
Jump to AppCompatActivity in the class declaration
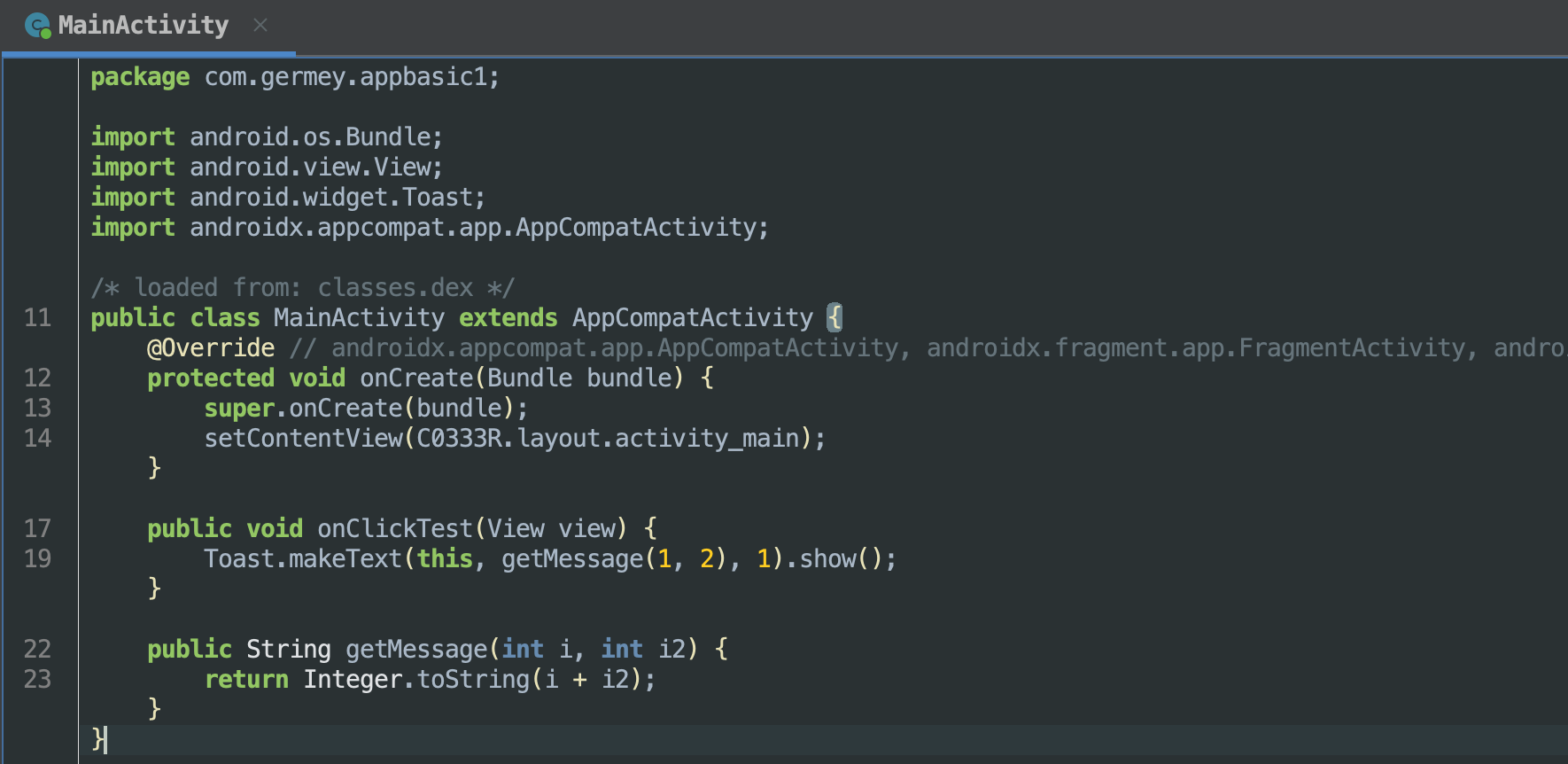tap(692, 317)
